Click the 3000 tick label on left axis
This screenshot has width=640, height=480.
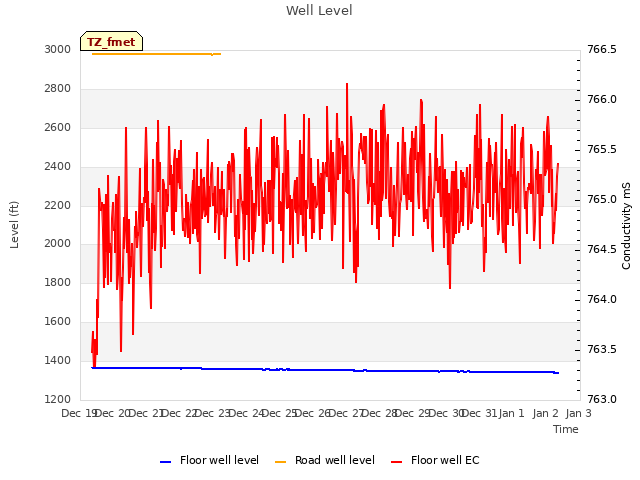(x=58, y=49)
